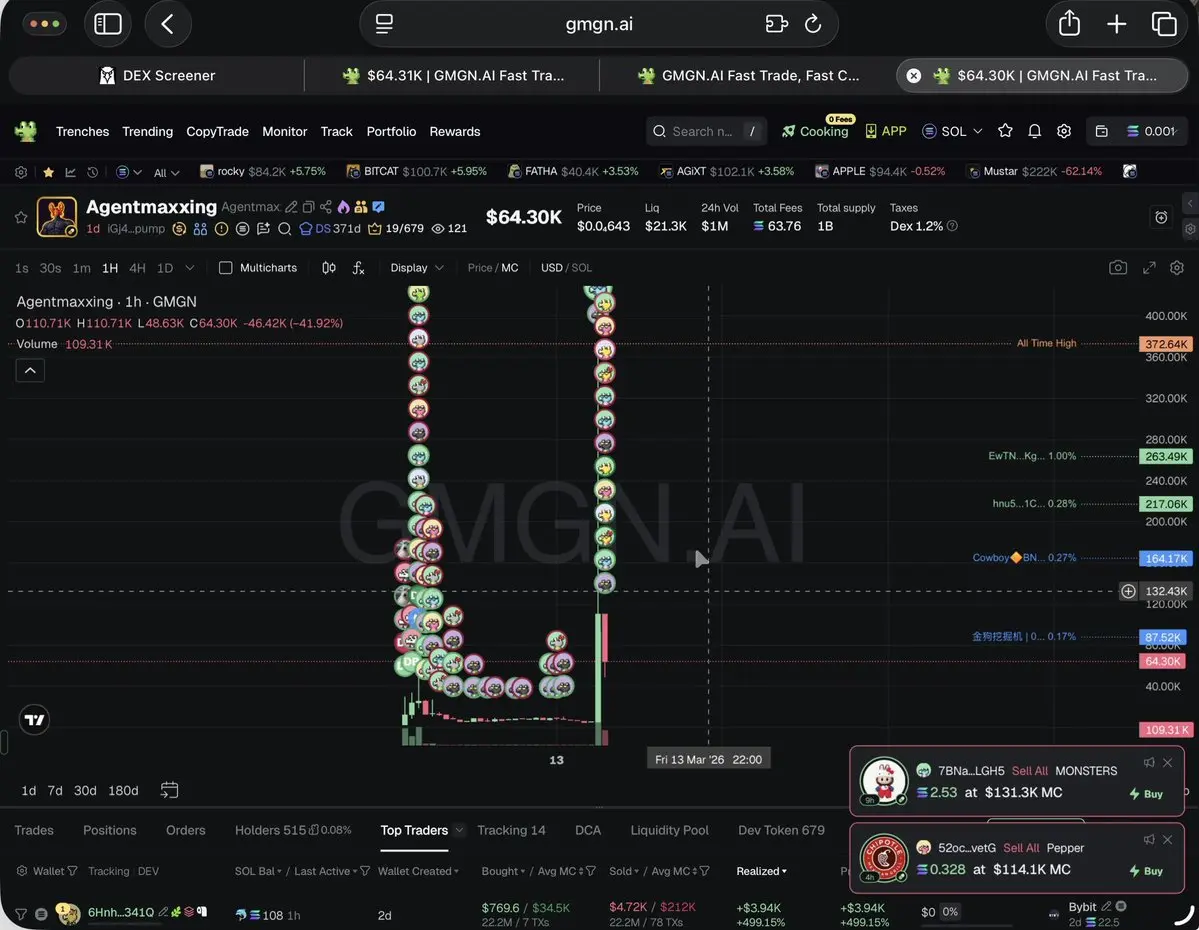
Task: Open wallet 6Hnh...341Q
Action: coord(120,912)
